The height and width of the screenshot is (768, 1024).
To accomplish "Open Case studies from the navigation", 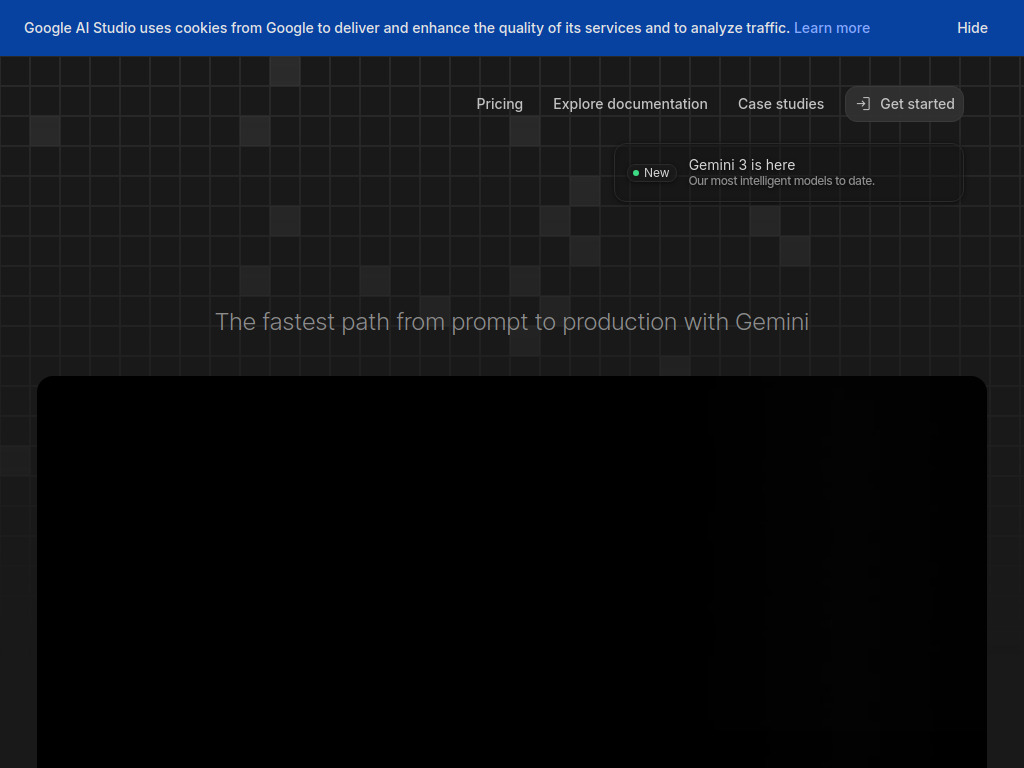I will [x=780, y=104].
